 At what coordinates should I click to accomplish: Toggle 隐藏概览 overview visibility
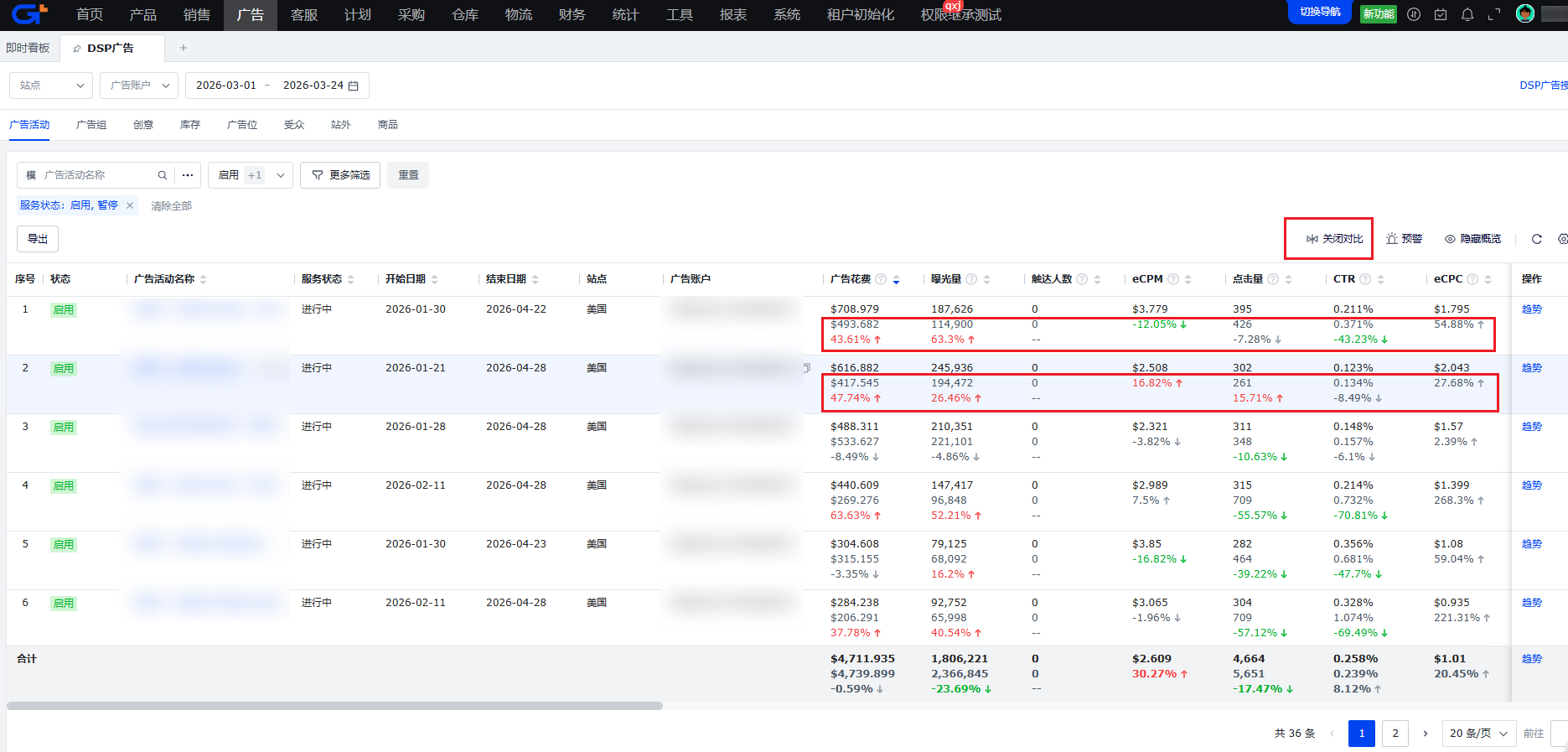(1472, 239)
